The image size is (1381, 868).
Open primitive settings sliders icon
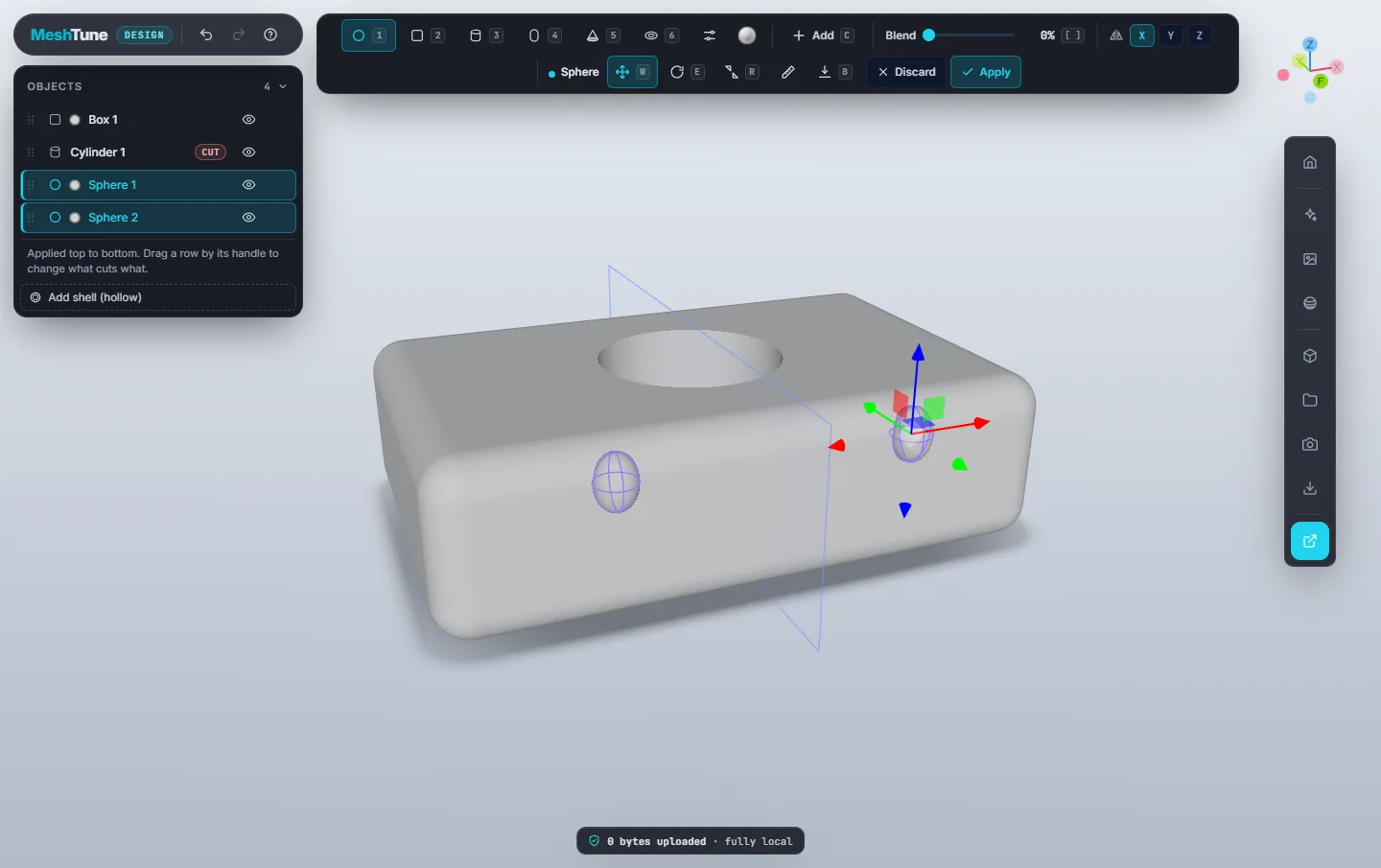pos(710,35)
